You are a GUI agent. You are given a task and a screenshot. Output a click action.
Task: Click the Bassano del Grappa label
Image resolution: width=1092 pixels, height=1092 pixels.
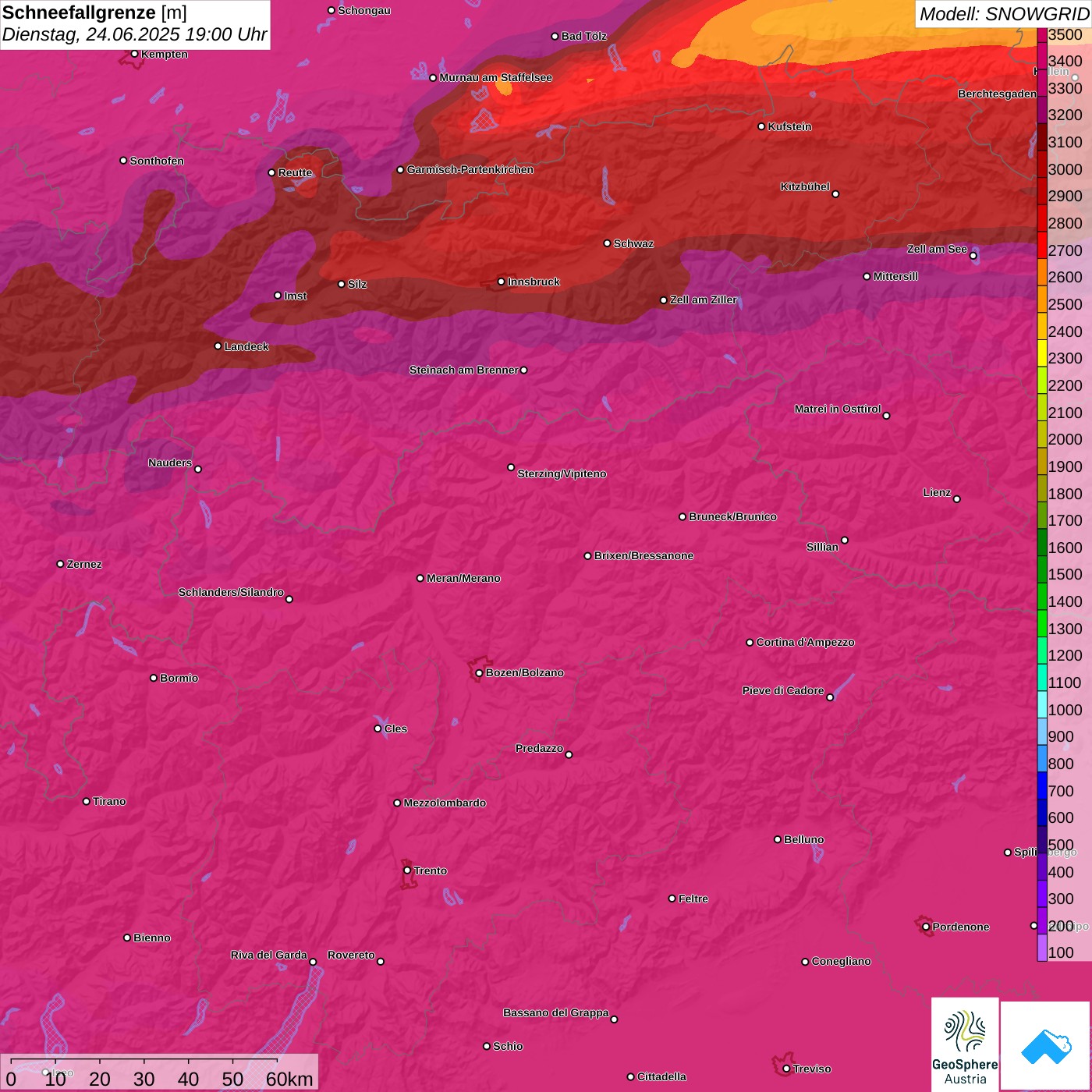click(555, 1012)
